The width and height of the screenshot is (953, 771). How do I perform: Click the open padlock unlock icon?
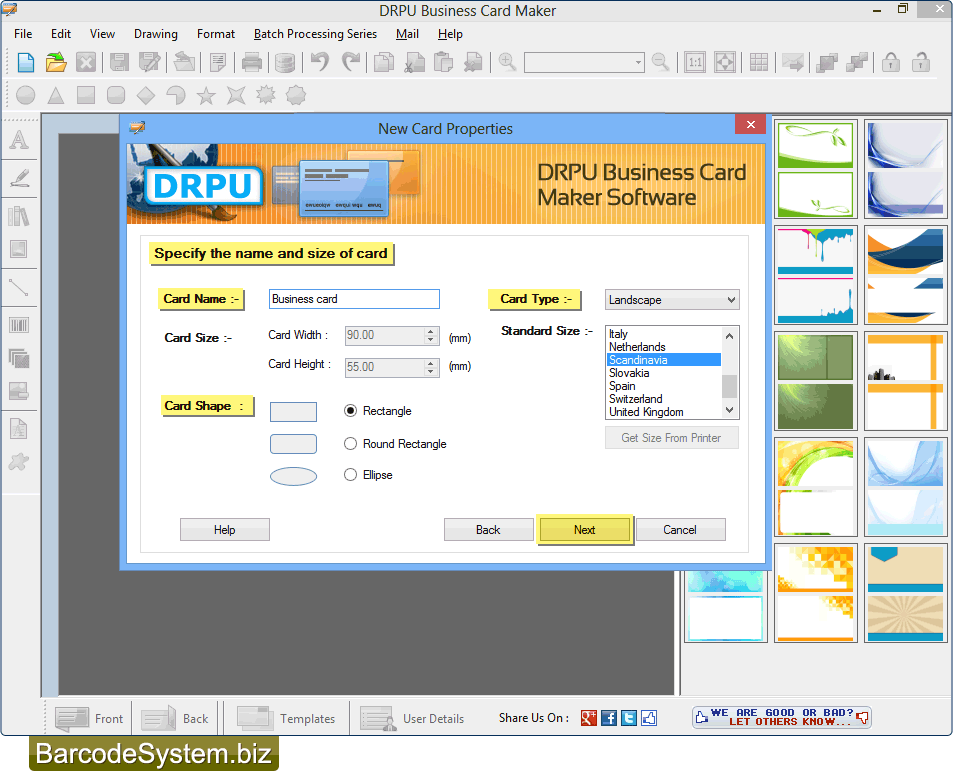point(921,62)
